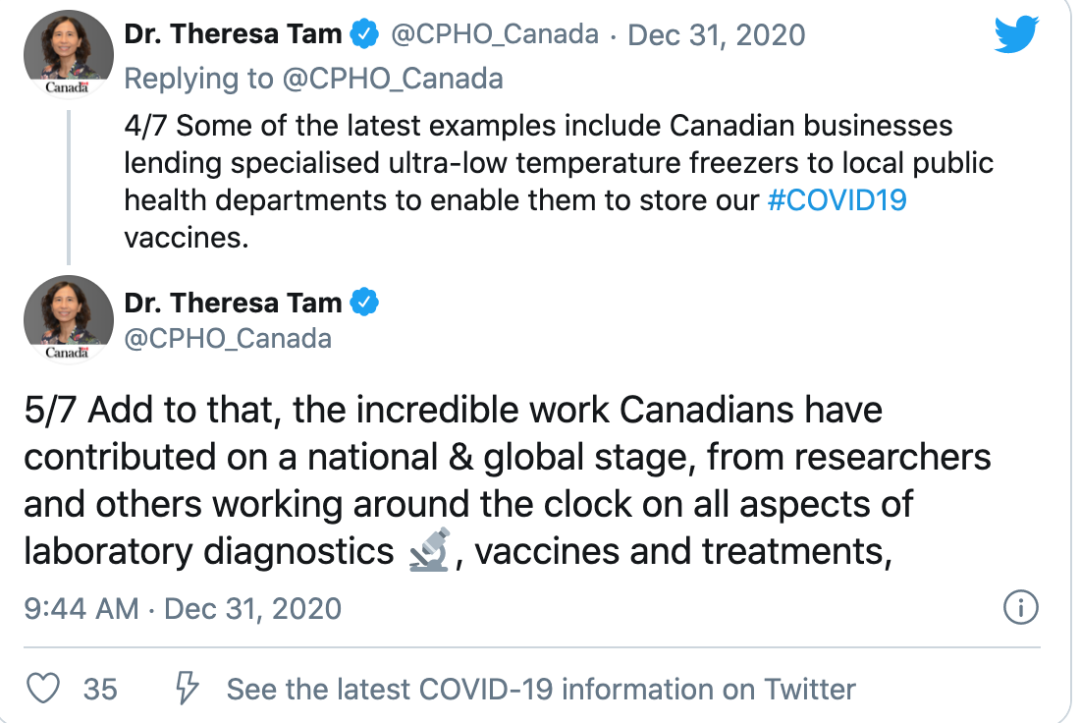
Task: Click the Dr. Theresa Tam name on the 4/7 tweet
Action: [x=233, y=34]
